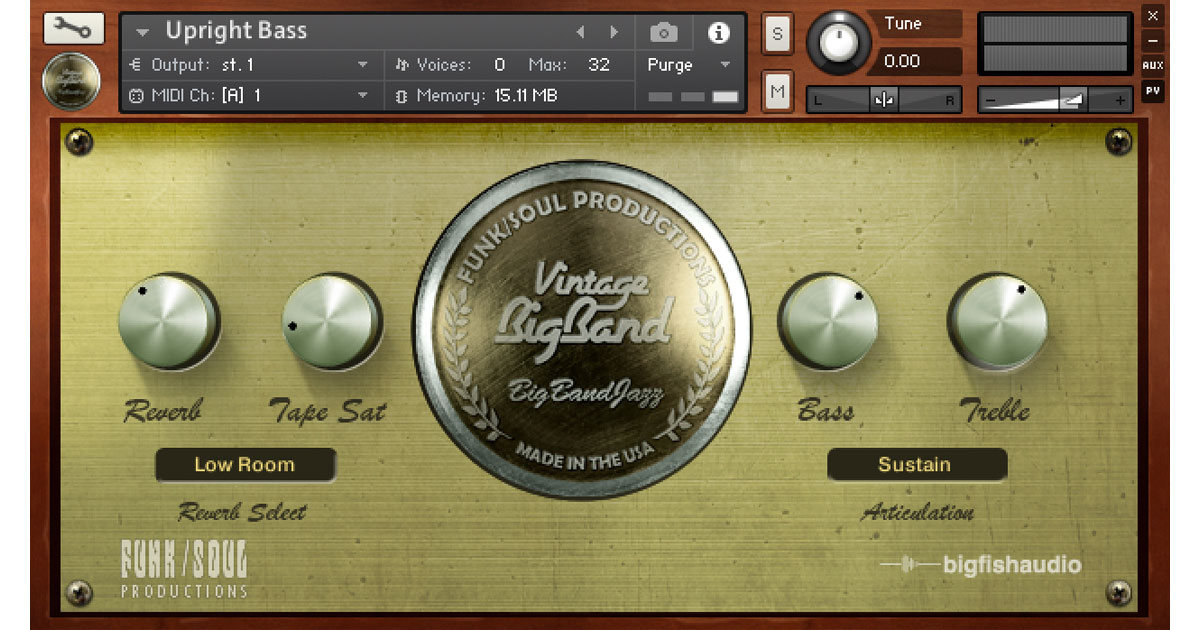This screenshot has height=630, width=1200.
Task: Click the camera snapshot icon
Action: pyautogui.click(x=663, y=33)
